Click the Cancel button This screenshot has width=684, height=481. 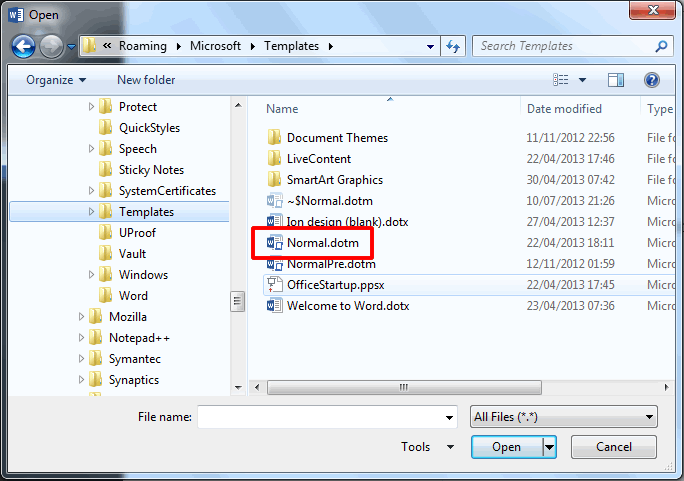[x=613, y=447]
